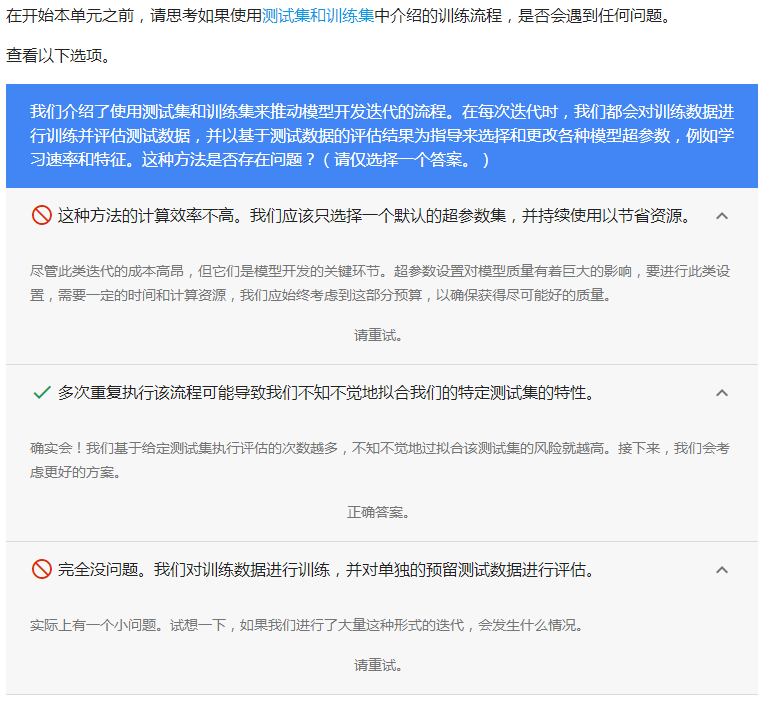Click 请重试 label under the 计算效率 explanation
Image resolution: width=767 pixels, height=705 pixels.
378,336
